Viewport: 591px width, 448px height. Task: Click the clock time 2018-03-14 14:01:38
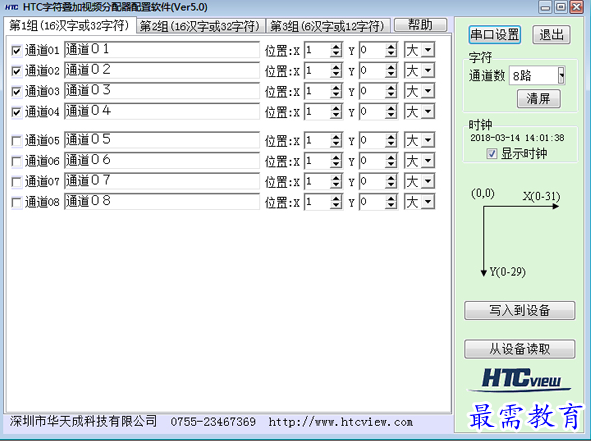pyautogui.click(x=517, y=138)
